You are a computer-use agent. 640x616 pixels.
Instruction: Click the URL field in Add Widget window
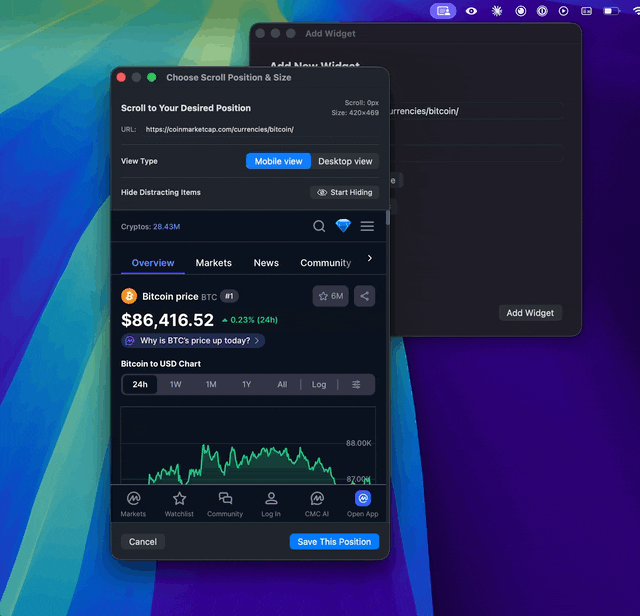[476, 111]
